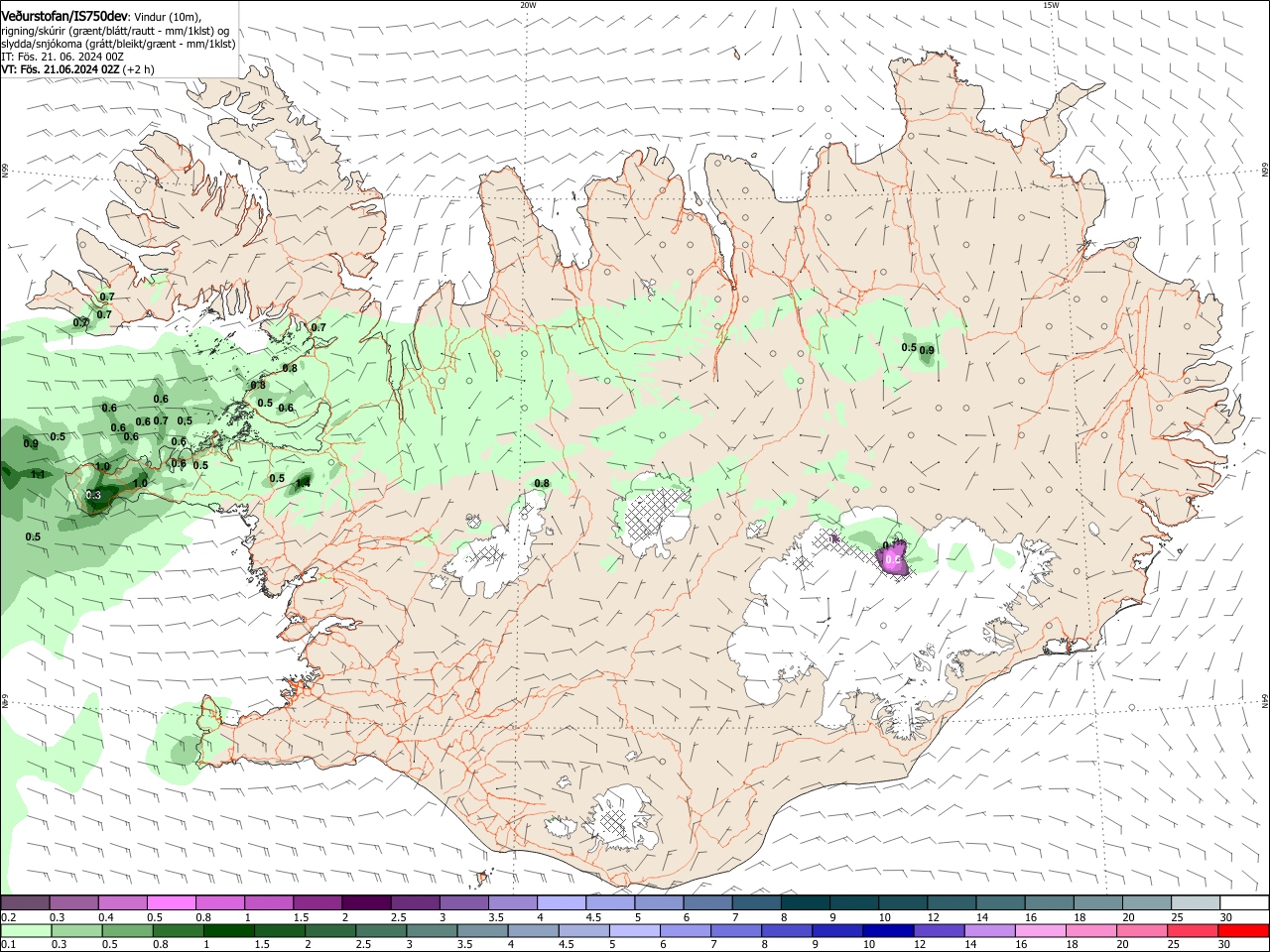
Task: Pick the lower legend swatch between 0.5 and 0.8
Action: point(127,930)
